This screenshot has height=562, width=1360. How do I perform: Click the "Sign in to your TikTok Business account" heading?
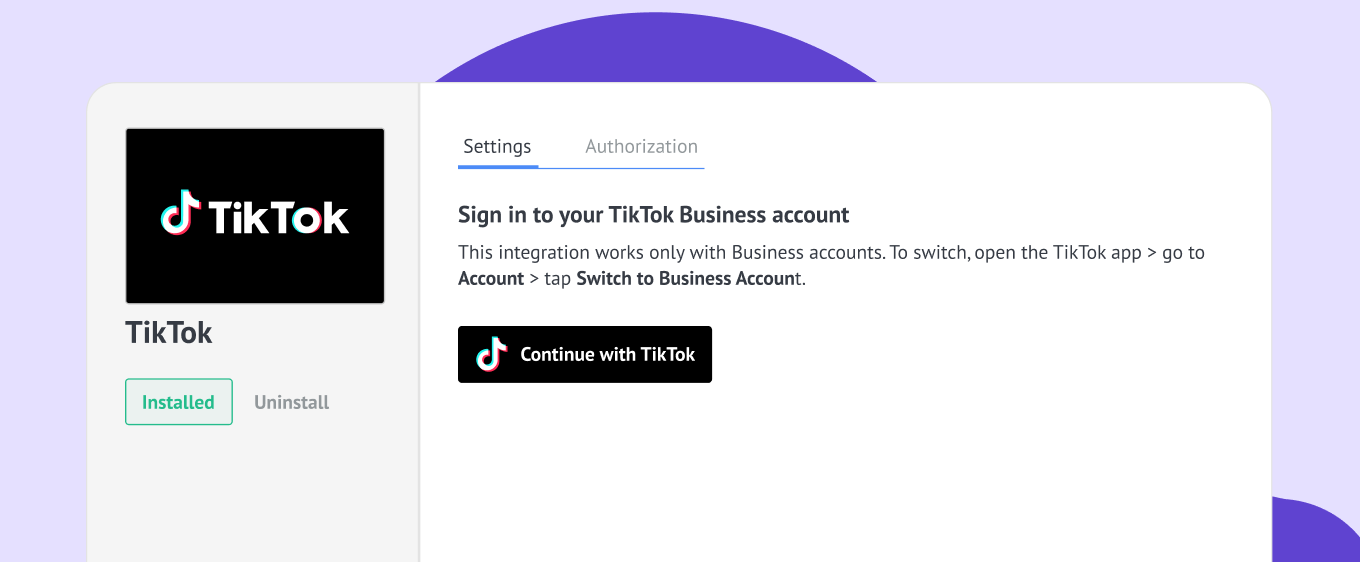point(653,215)
